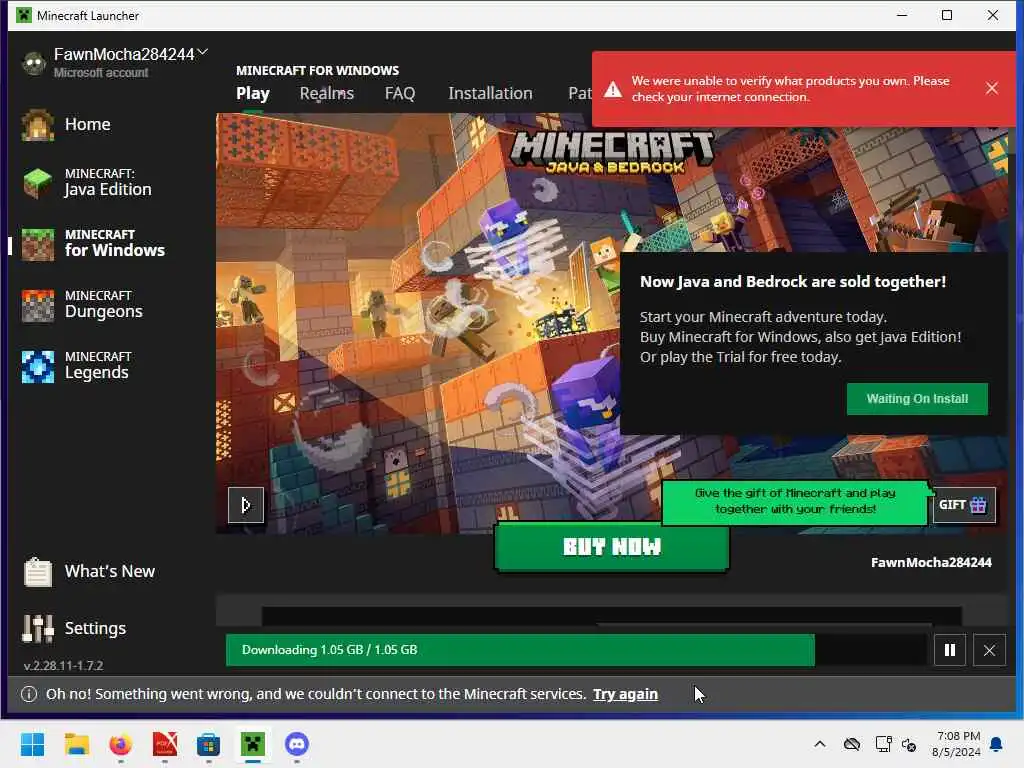Click the green BUY NOW button
This screenshot has width=1024, height=768.
612,547
